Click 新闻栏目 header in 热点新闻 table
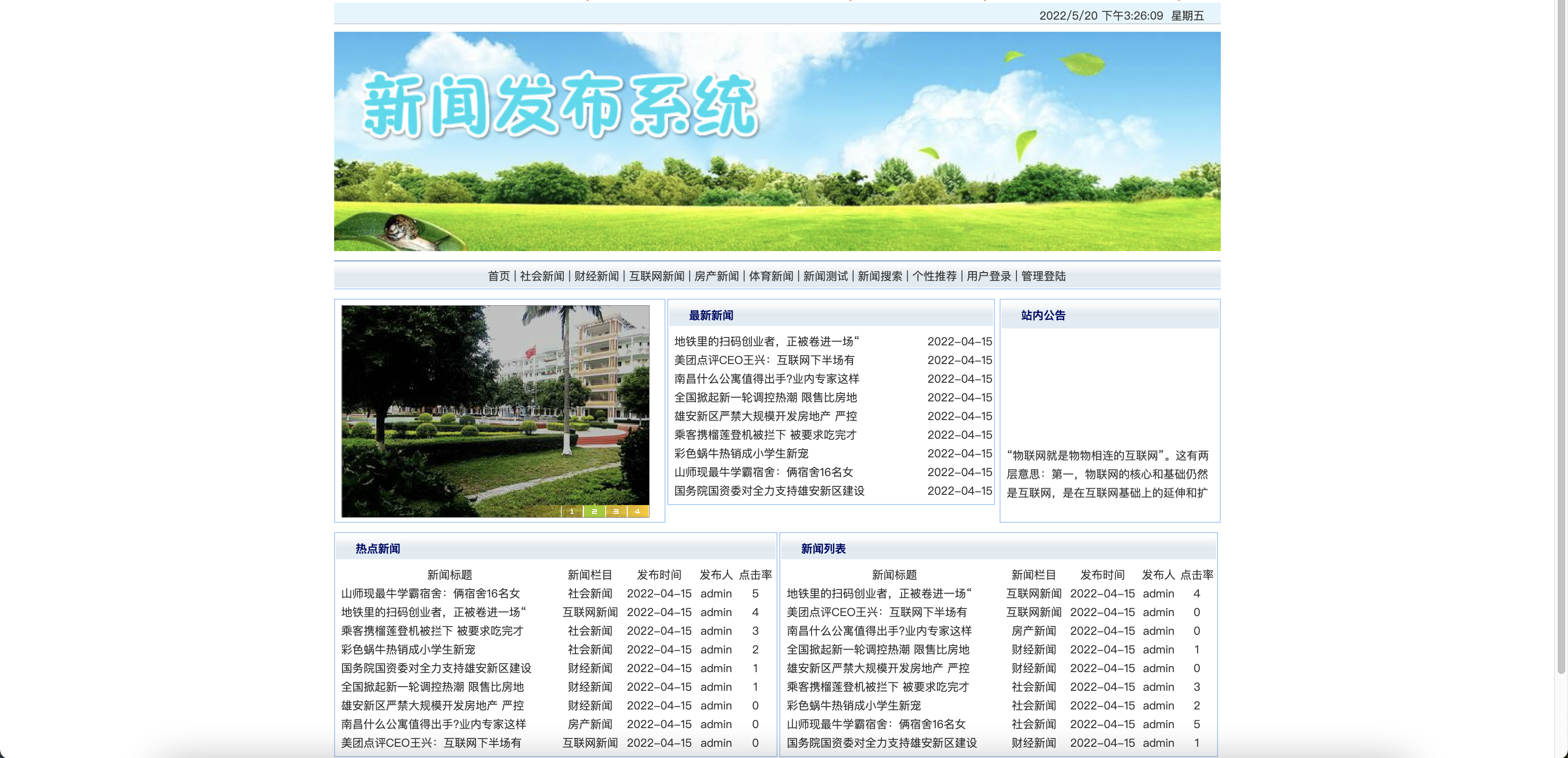 tap(589, 575)
